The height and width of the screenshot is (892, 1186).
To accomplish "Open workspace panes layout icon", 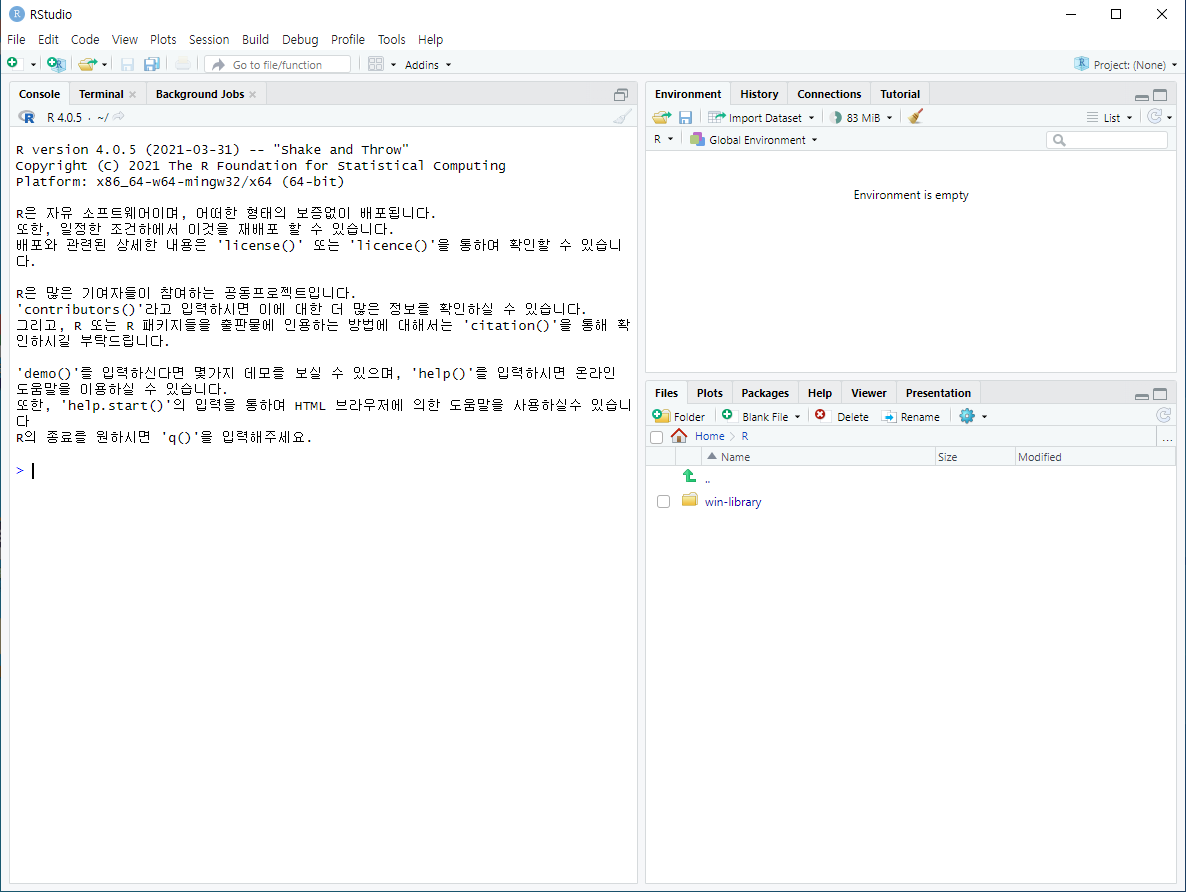I will coord(376,64).
